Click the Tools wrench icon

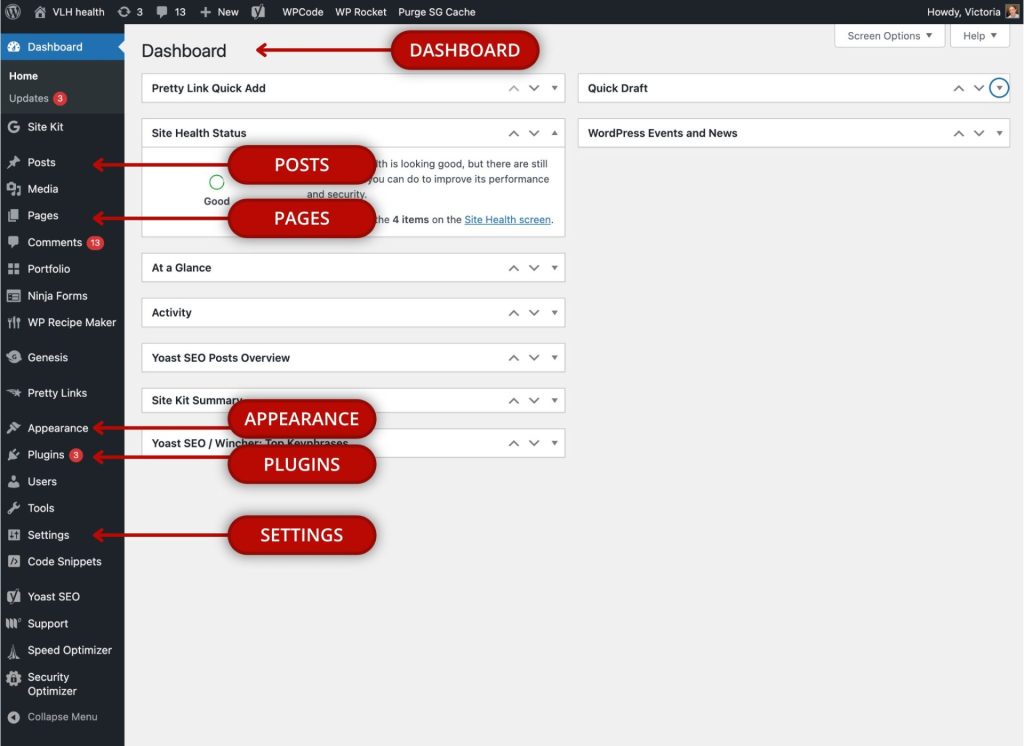(14, 508)
